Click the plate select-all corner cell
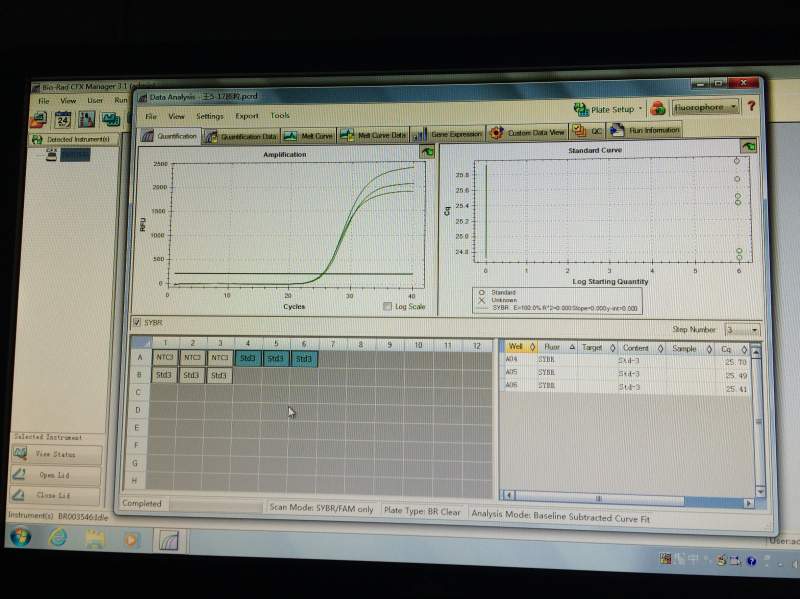Image resolution: width=800 pixels, height=599 pixels. (141, 342)
